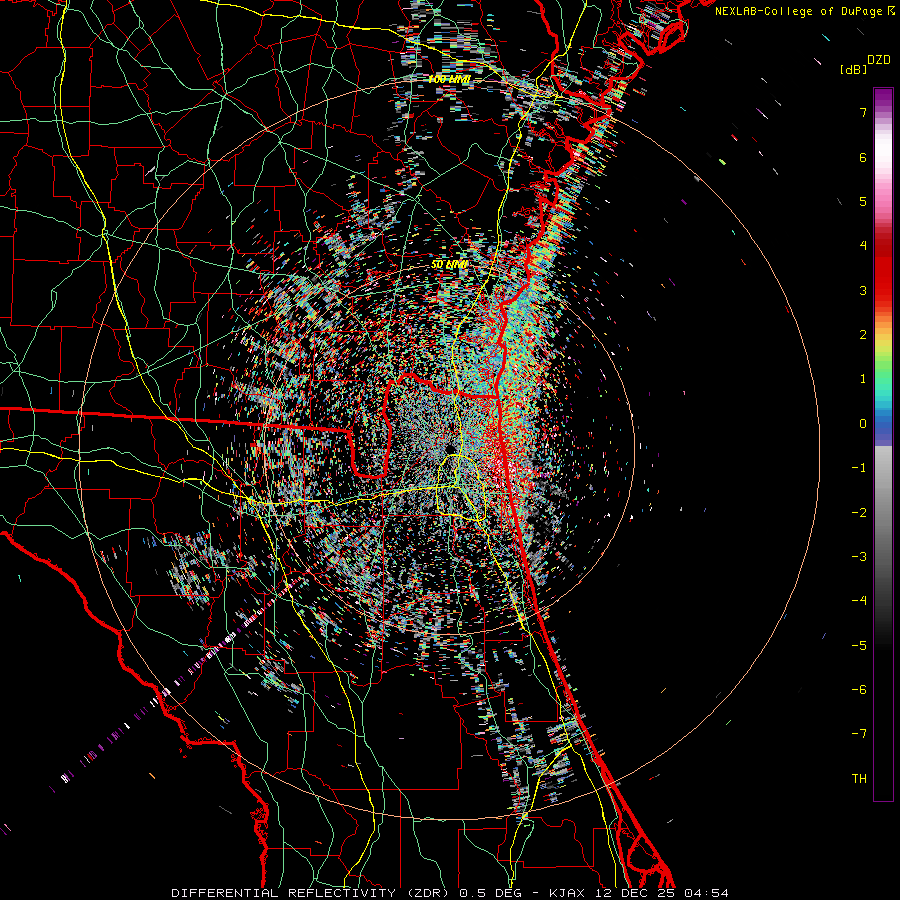Click the 6 value on the ZDR scale
The width and height of the screenshot is (900, 900).
(x=863, y=157)
